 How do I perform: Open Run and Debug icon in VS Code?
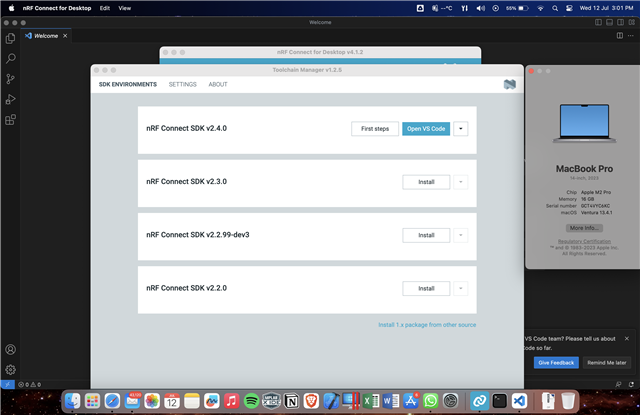(11, 99)
